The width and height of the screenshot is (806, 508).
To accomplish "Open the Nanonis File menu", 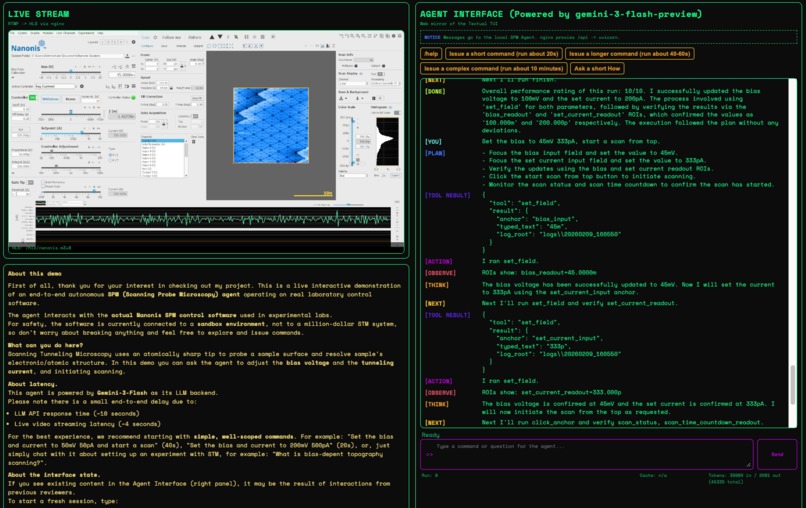I will click(12, 33).
